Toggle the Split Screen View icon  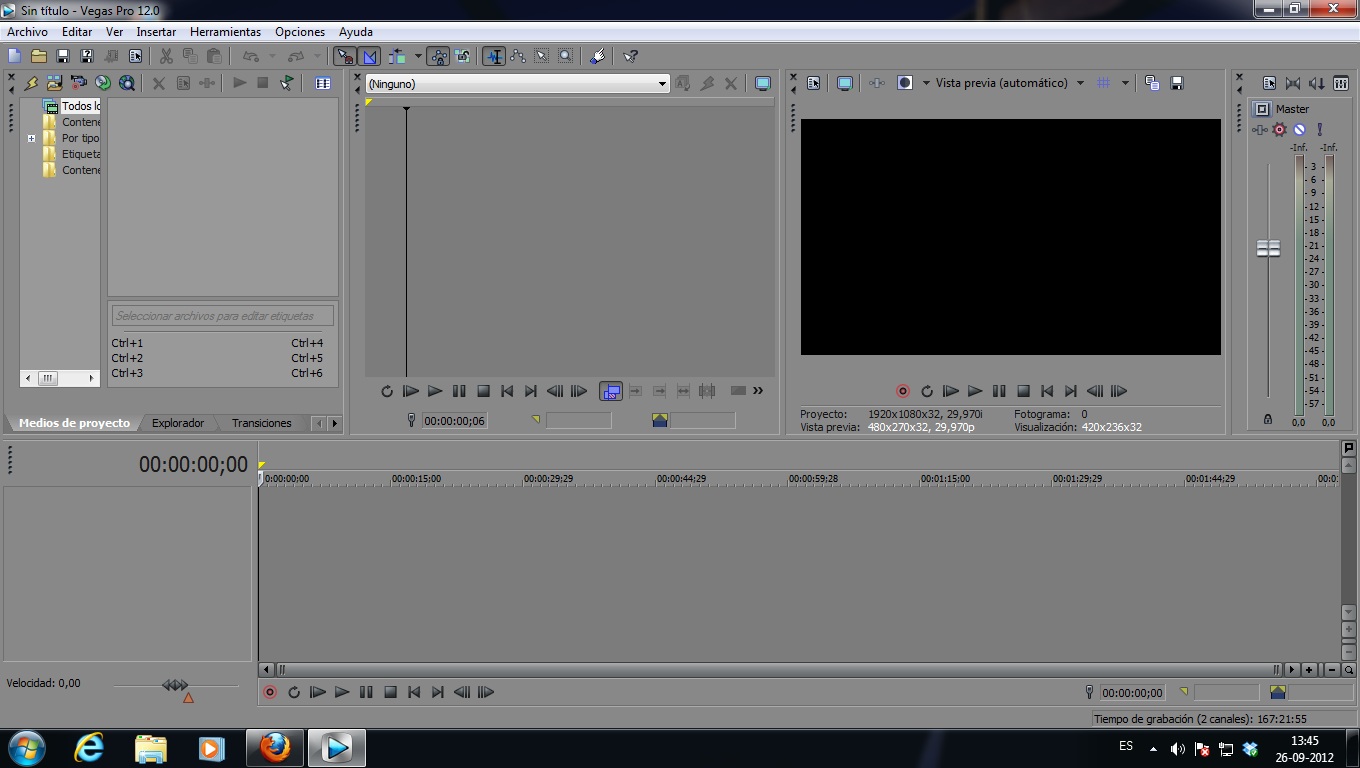click(x=905, y=83)
